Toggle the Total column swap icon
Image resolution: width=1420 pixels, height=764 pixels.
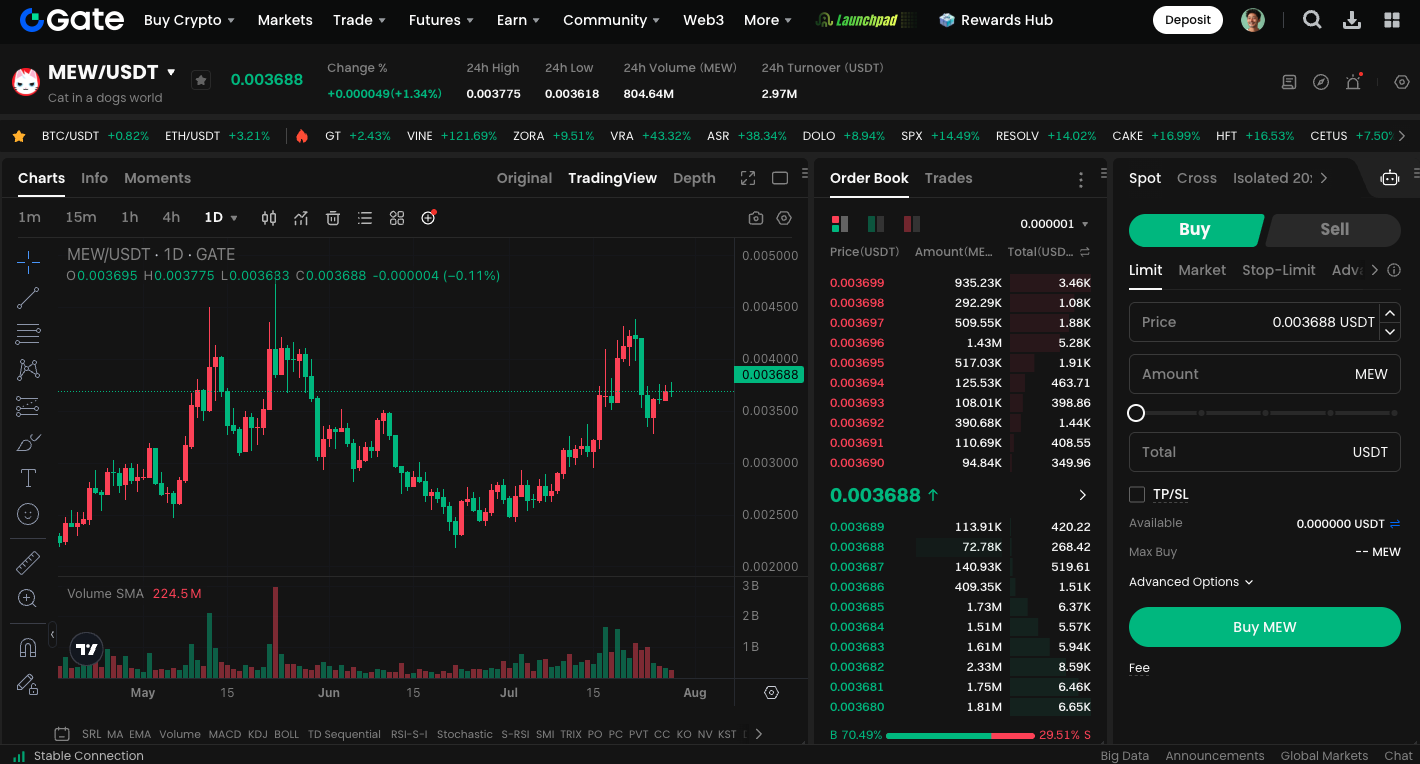tap(1085, 252)
